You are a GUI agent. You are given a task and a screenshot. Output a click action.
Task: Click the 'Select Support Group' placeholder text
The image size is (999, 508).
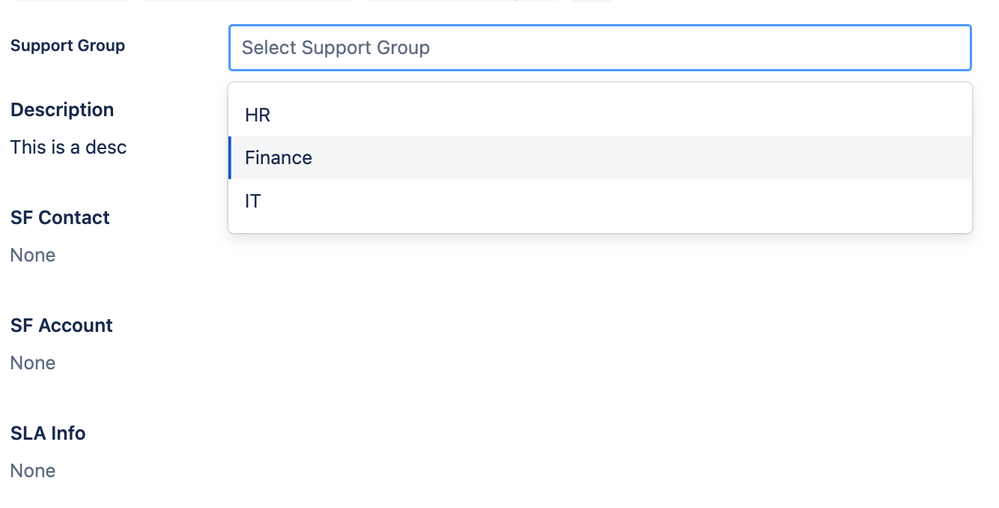pos(336,48)
